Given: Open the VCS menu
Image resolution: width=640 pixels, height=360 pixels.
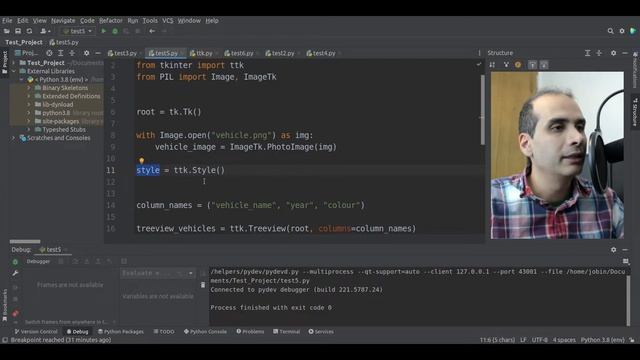Looking at the screenshot, I should 167,20.
